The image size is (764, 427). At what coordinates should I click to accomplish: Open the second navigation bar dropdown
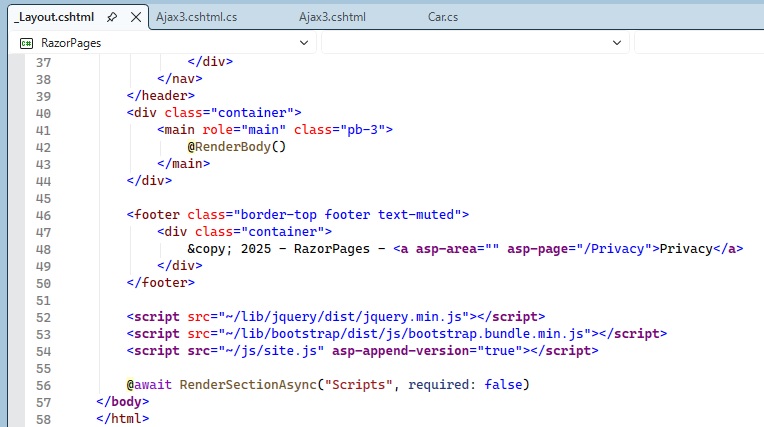(x=616, y=43)
